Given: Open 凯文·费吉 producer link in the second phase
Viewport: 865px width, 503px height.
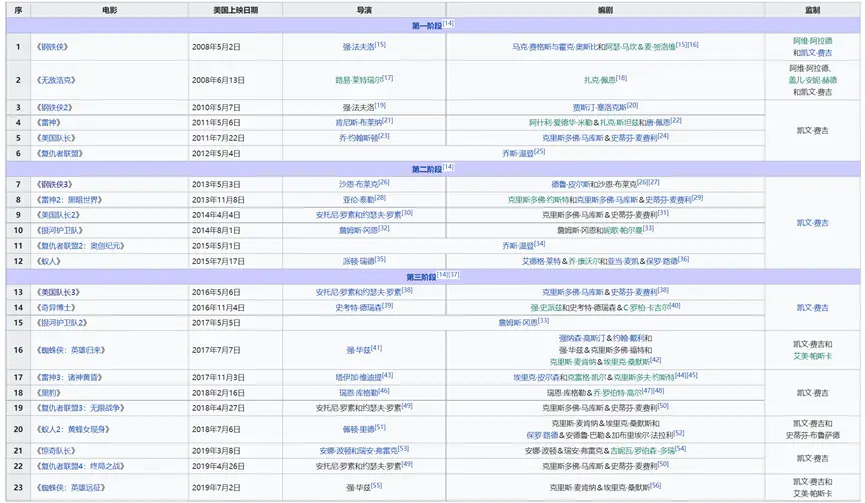Looking at the screenshot, I should pyautogui.click(x=813, y=223).
